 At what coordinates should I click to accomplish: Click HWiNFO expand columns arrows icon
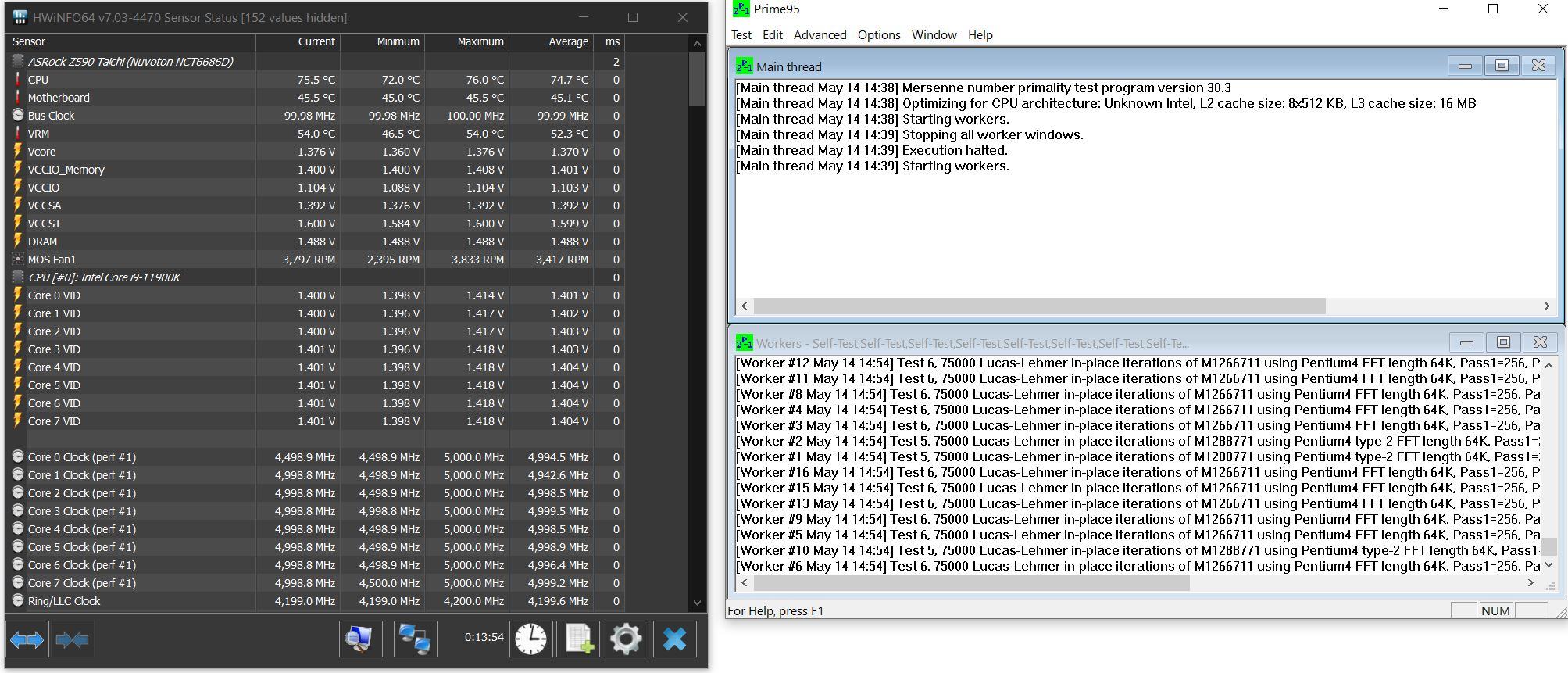point(27,639)
